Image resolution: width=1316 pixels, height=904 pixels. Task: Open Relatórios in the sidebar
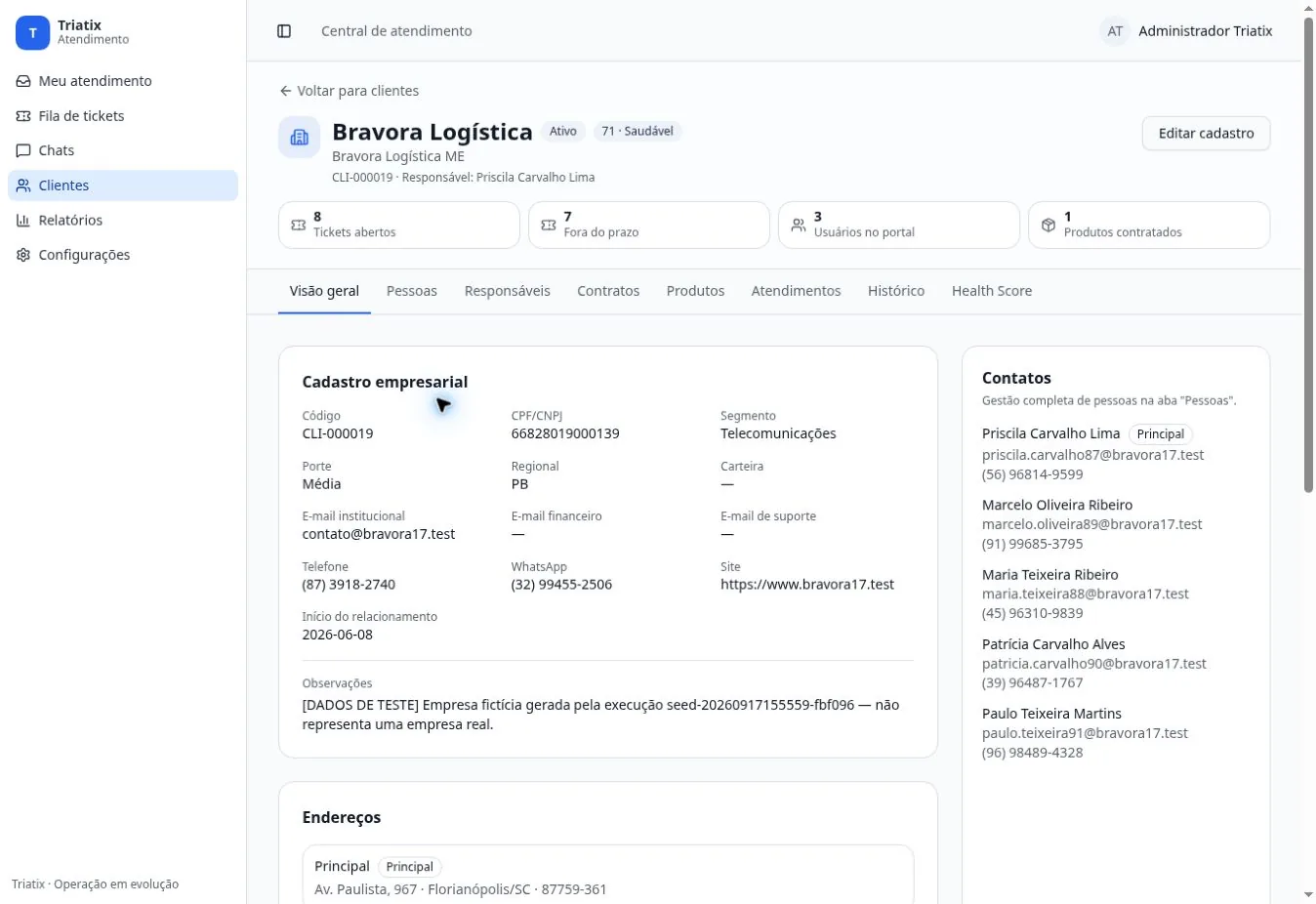pyautogui.click(x=123, y=221)
